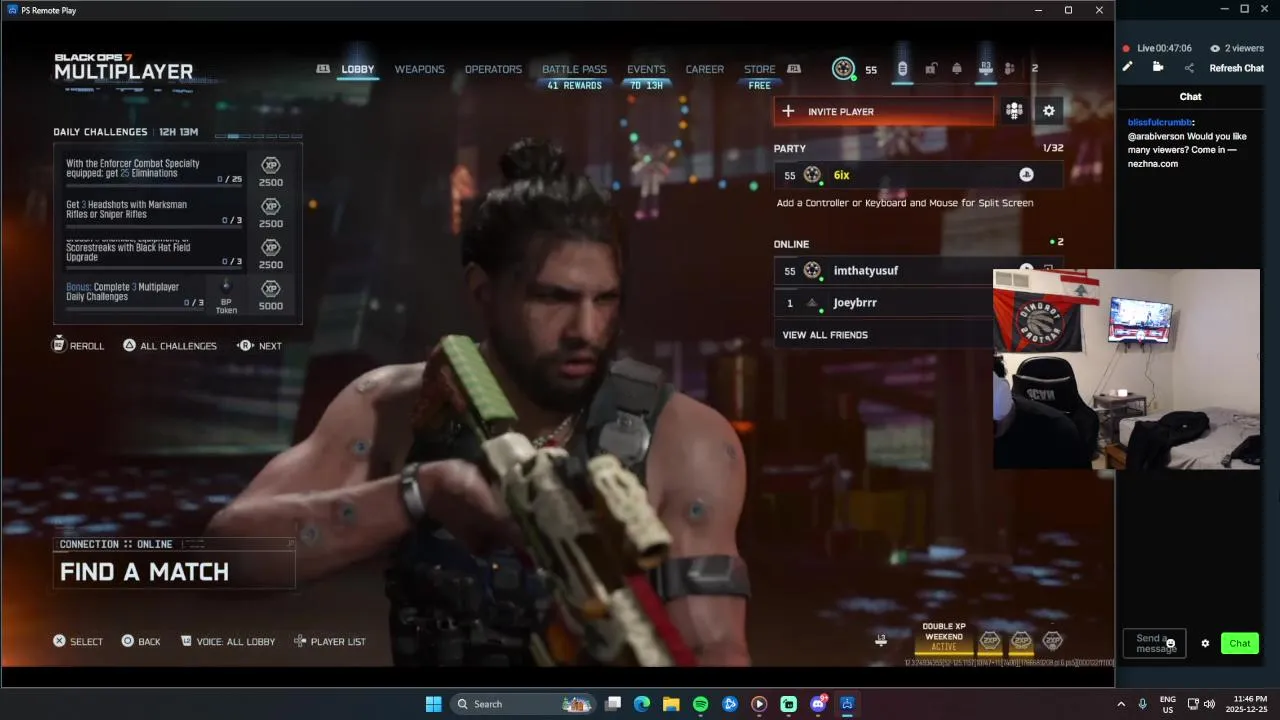Select the player emblem in the top bar

pos(844,69)
